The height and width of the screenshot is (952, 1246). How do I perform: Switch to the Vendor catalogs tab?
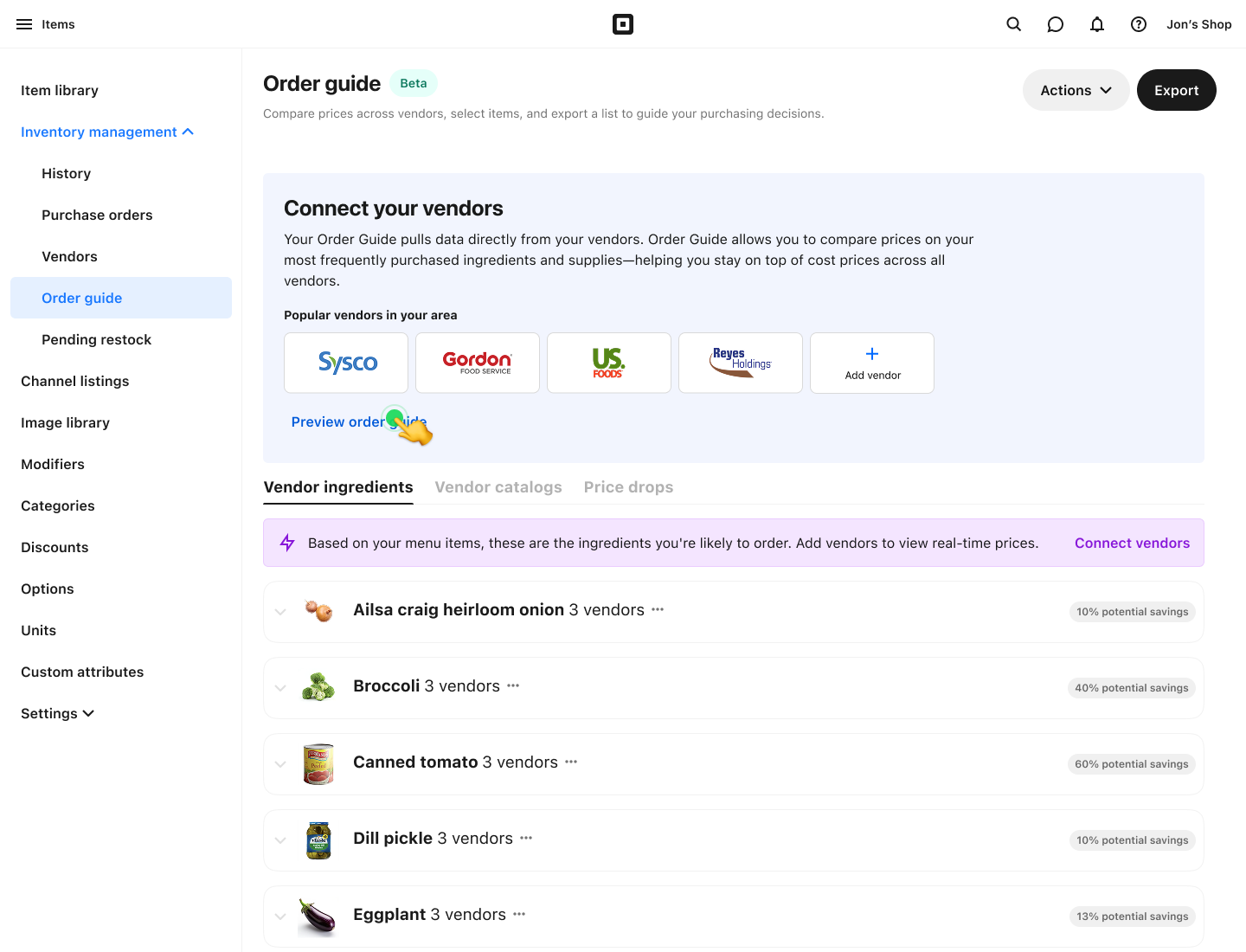pos(498,487)
